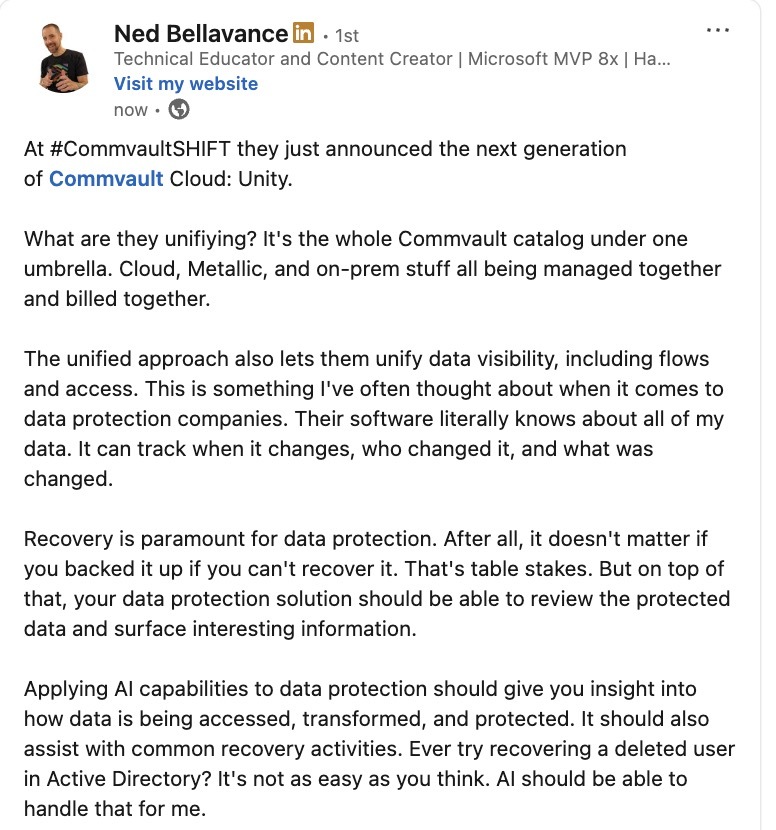Click the globe public visibility icon

click(180, 110)
